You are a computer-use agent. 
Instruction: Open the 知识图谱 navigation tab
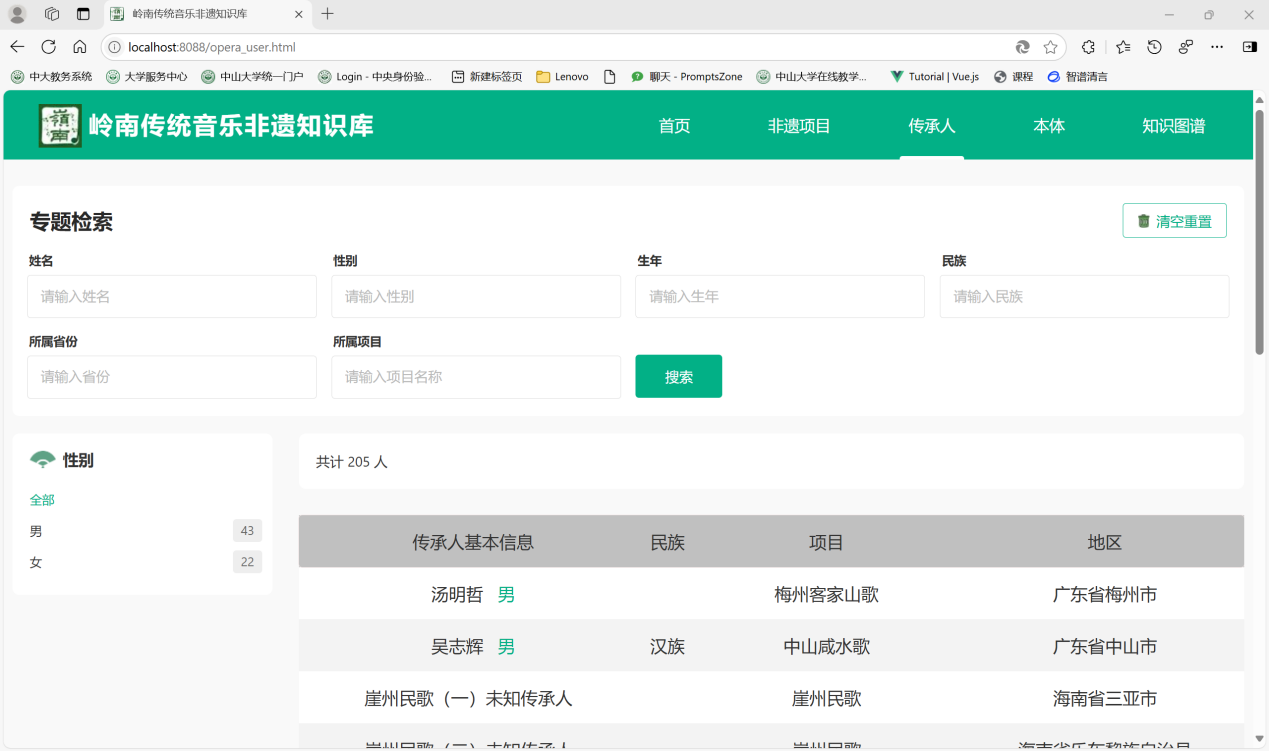(1173, 126)
